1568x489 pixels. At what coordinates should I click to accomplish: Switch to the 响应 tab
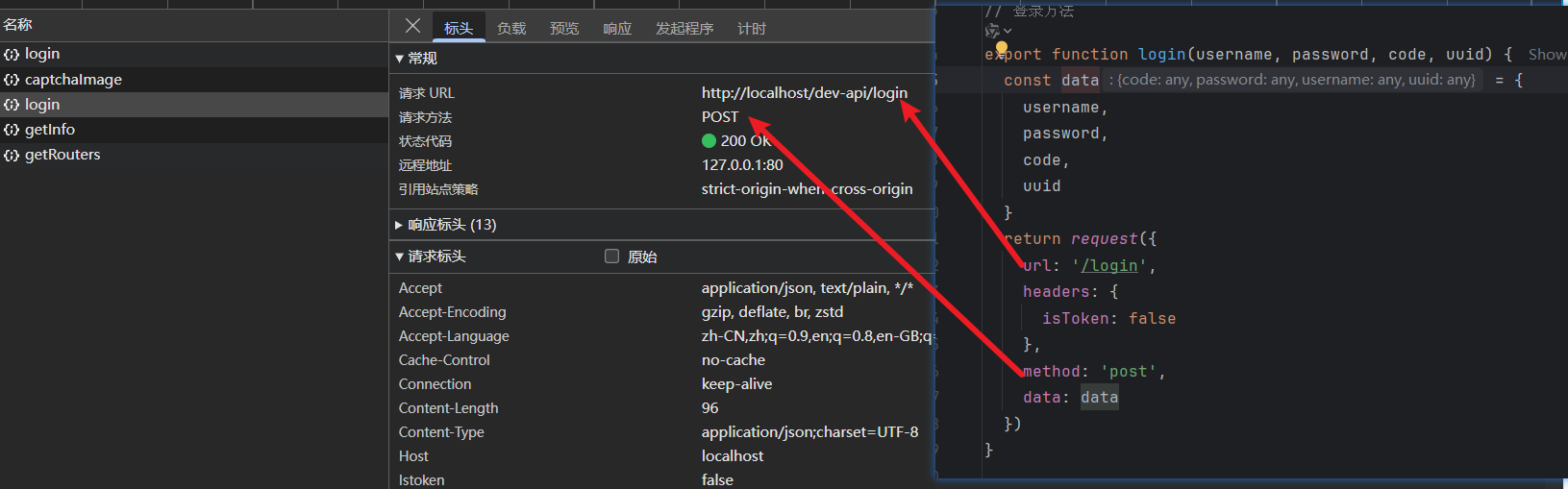point(617,28)
